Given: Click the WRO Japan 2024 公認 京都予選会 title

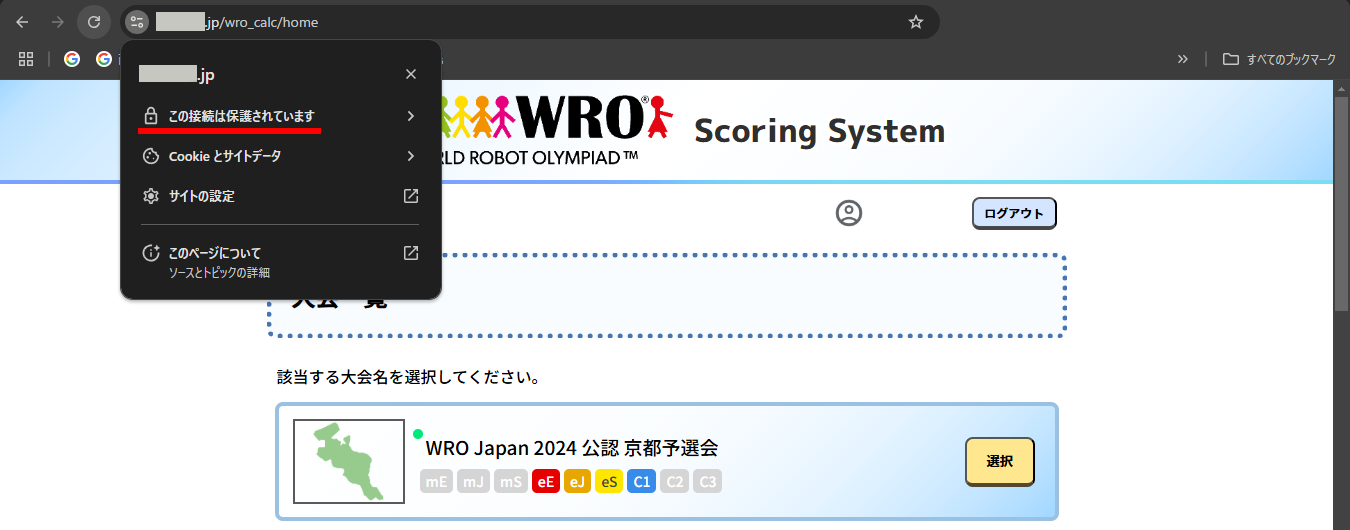Looking at the screenshot, I should 572,448.
